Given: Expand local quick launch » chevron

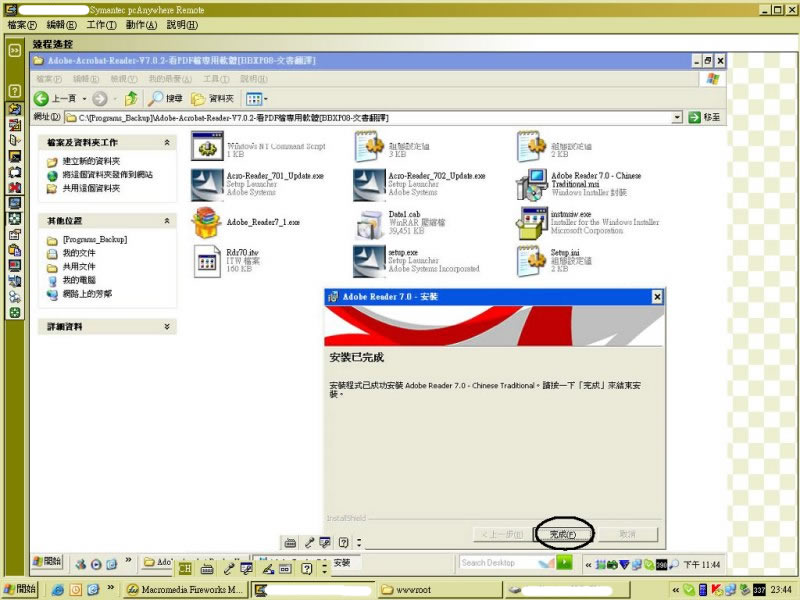Looking at the screenshot, I should pyautogui.click(x=110, y=588).
